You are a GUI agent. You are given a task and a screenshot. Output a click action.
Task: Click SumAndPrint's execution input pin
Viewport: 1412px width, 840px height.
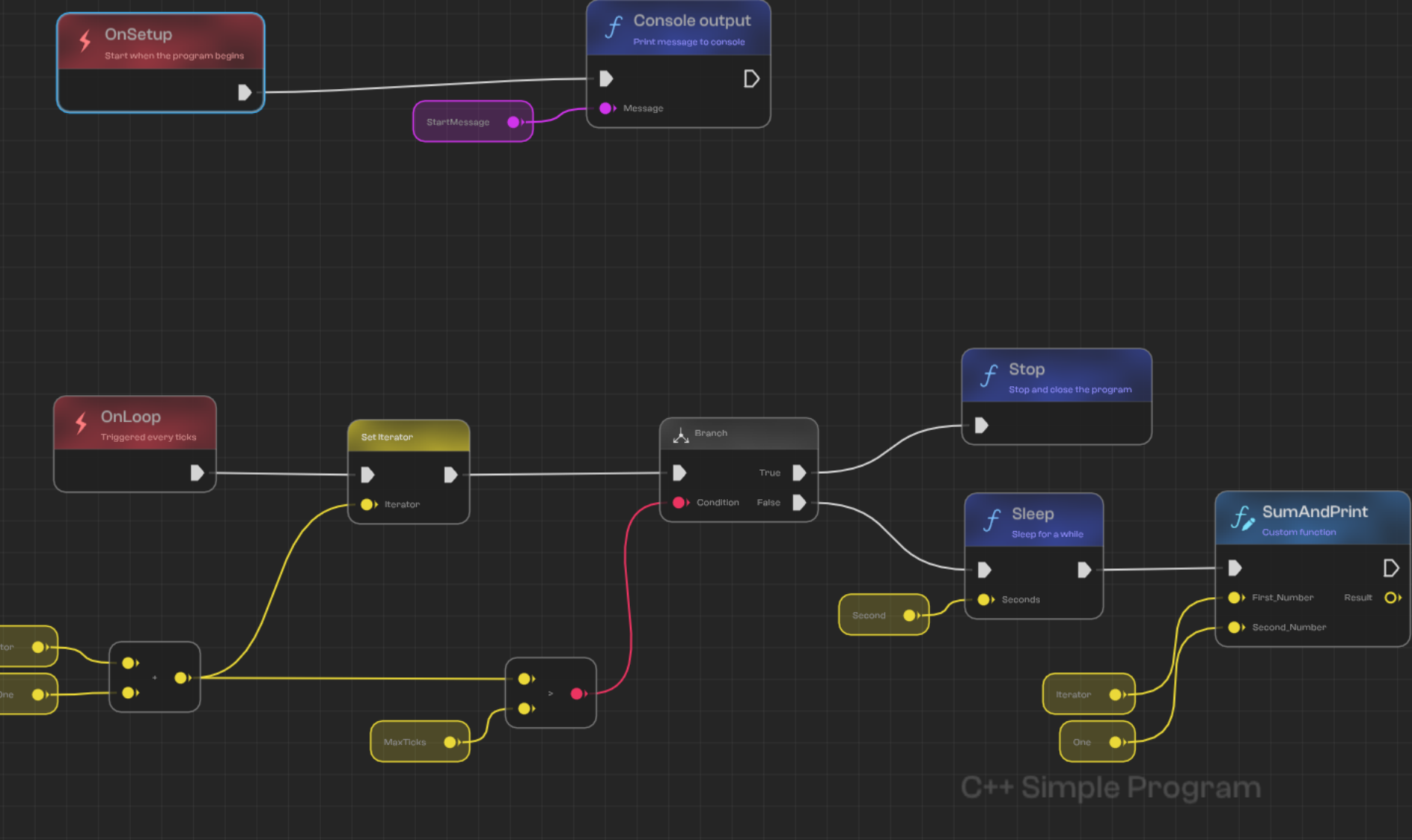coord(1235,568)
